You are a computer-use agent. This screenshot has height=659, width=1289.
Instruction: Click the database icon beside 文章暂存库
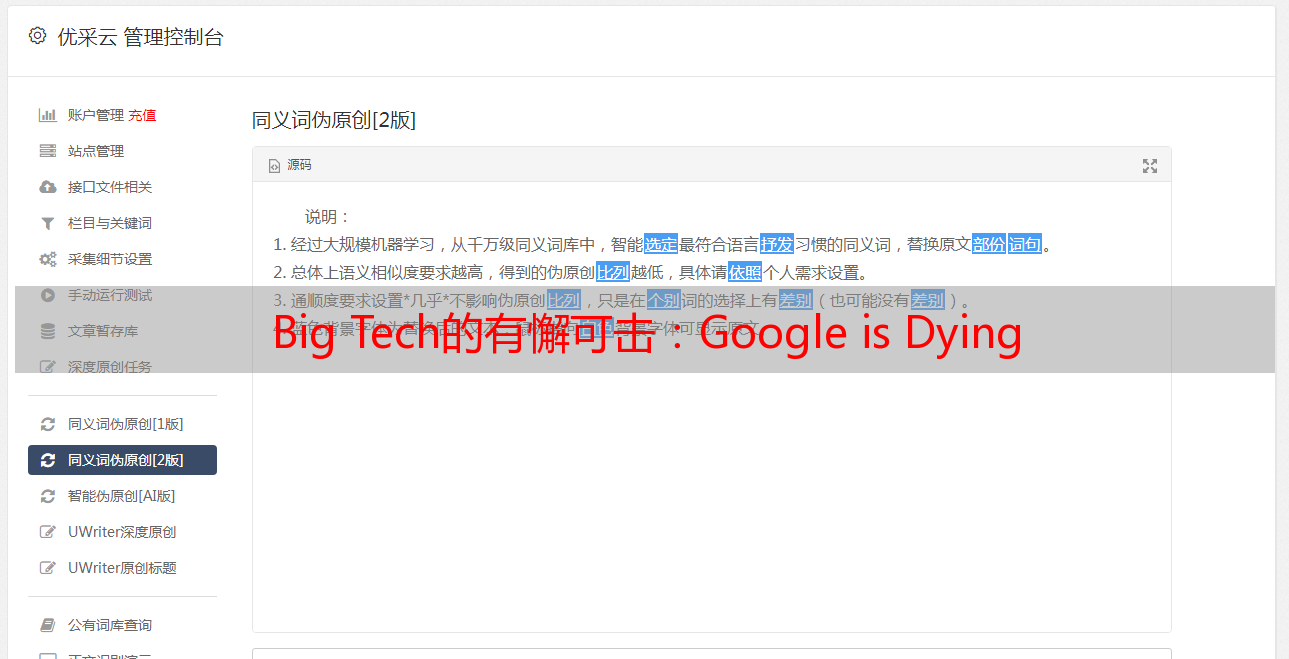tap(47, 331)
